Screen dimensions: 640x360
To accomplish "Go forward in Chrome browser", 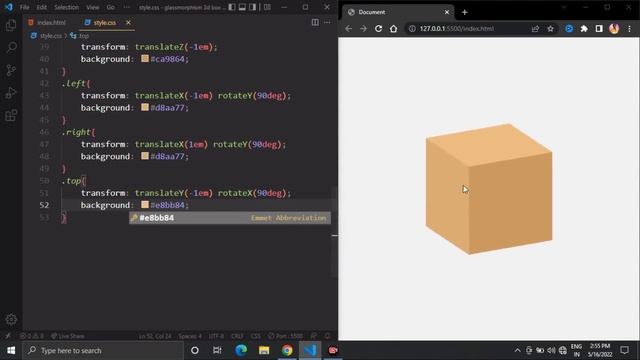I will 363,29.
